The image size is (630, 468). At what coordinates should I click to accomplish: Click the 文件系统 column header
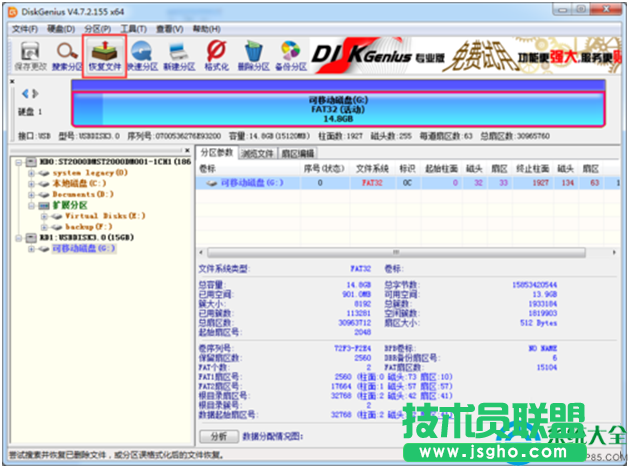372,169
